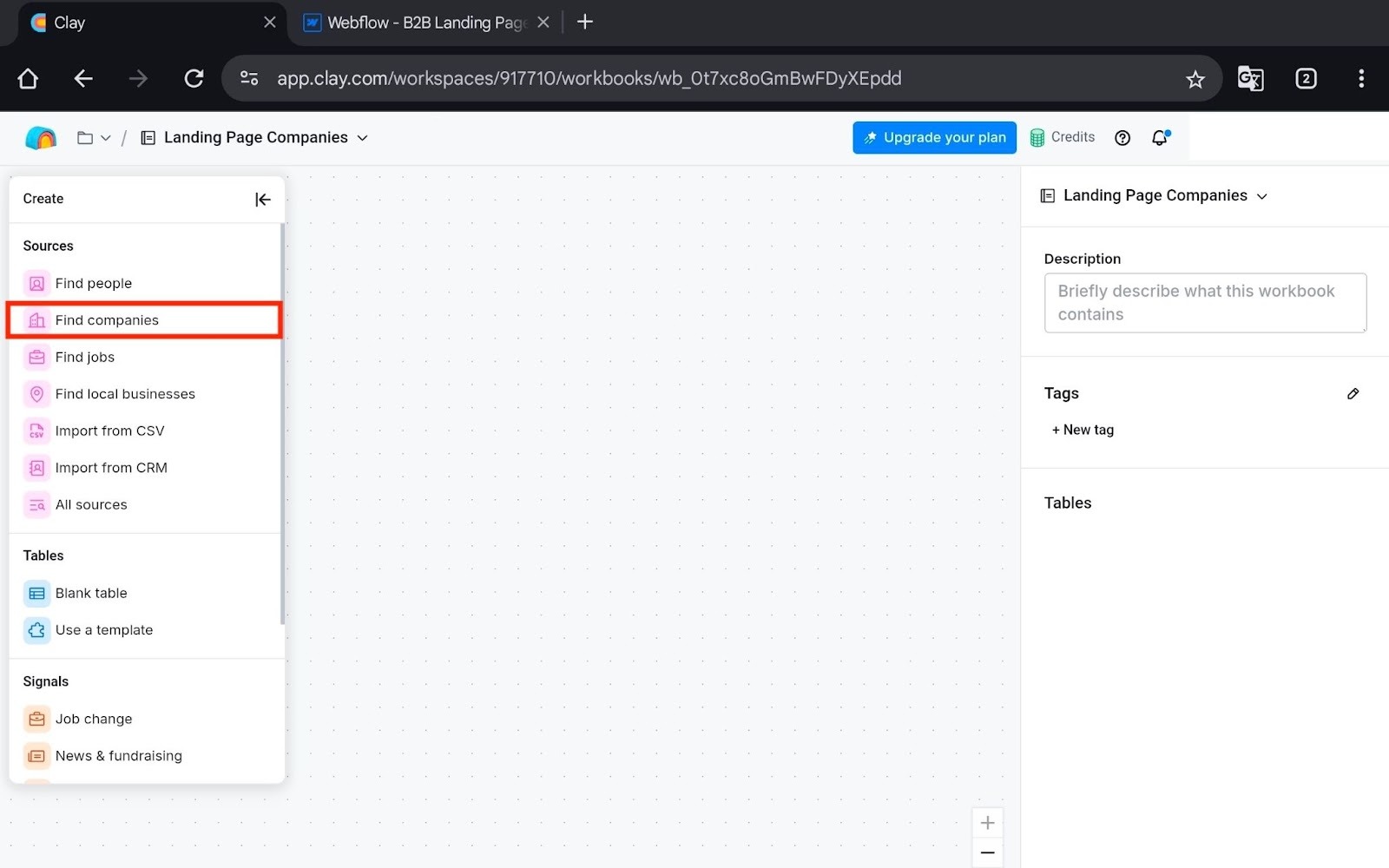Viewport: 1389px width, 868px height.
Task: Click Upgrade your plan button
Action: tap(934, 137)
